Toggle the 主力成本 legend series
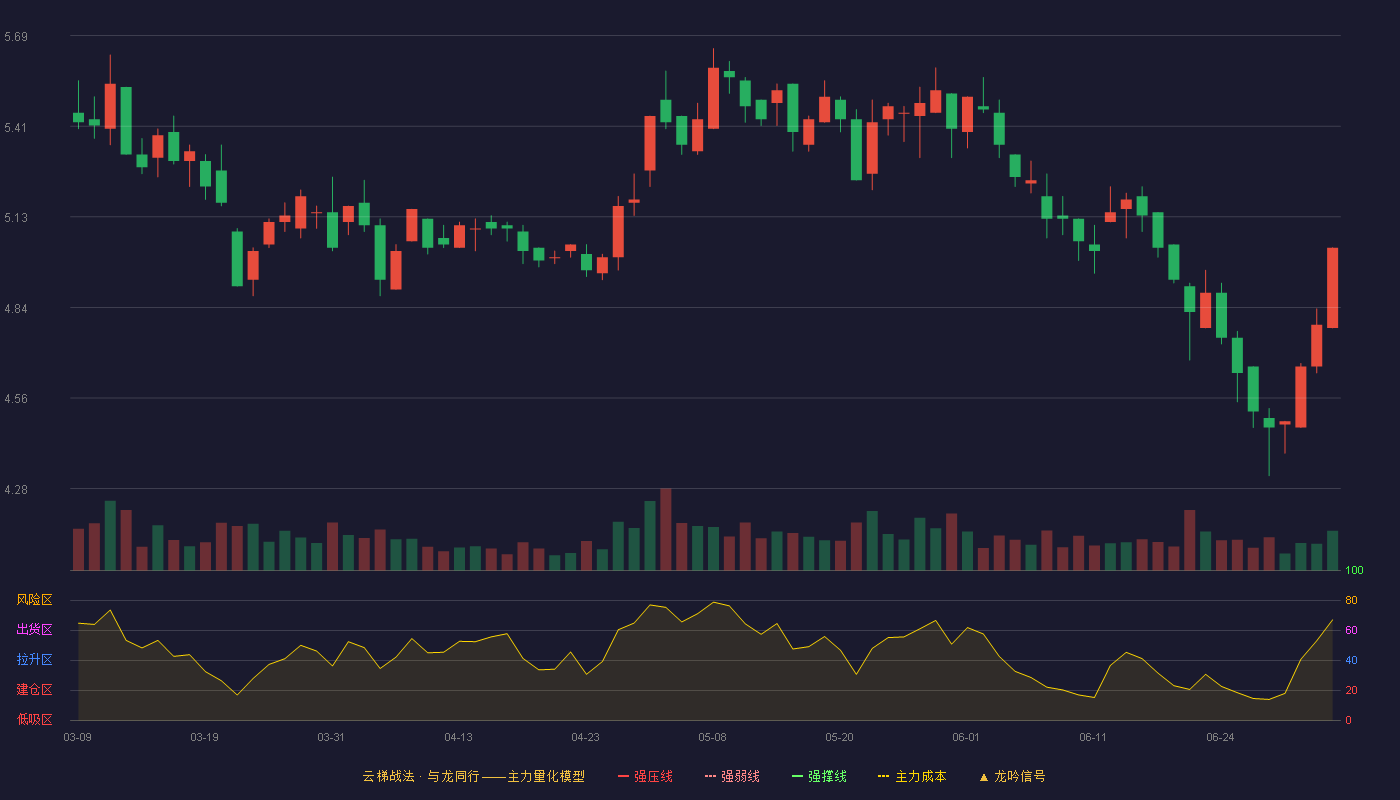Screen dimensions: 1400x800 (912, 776)
